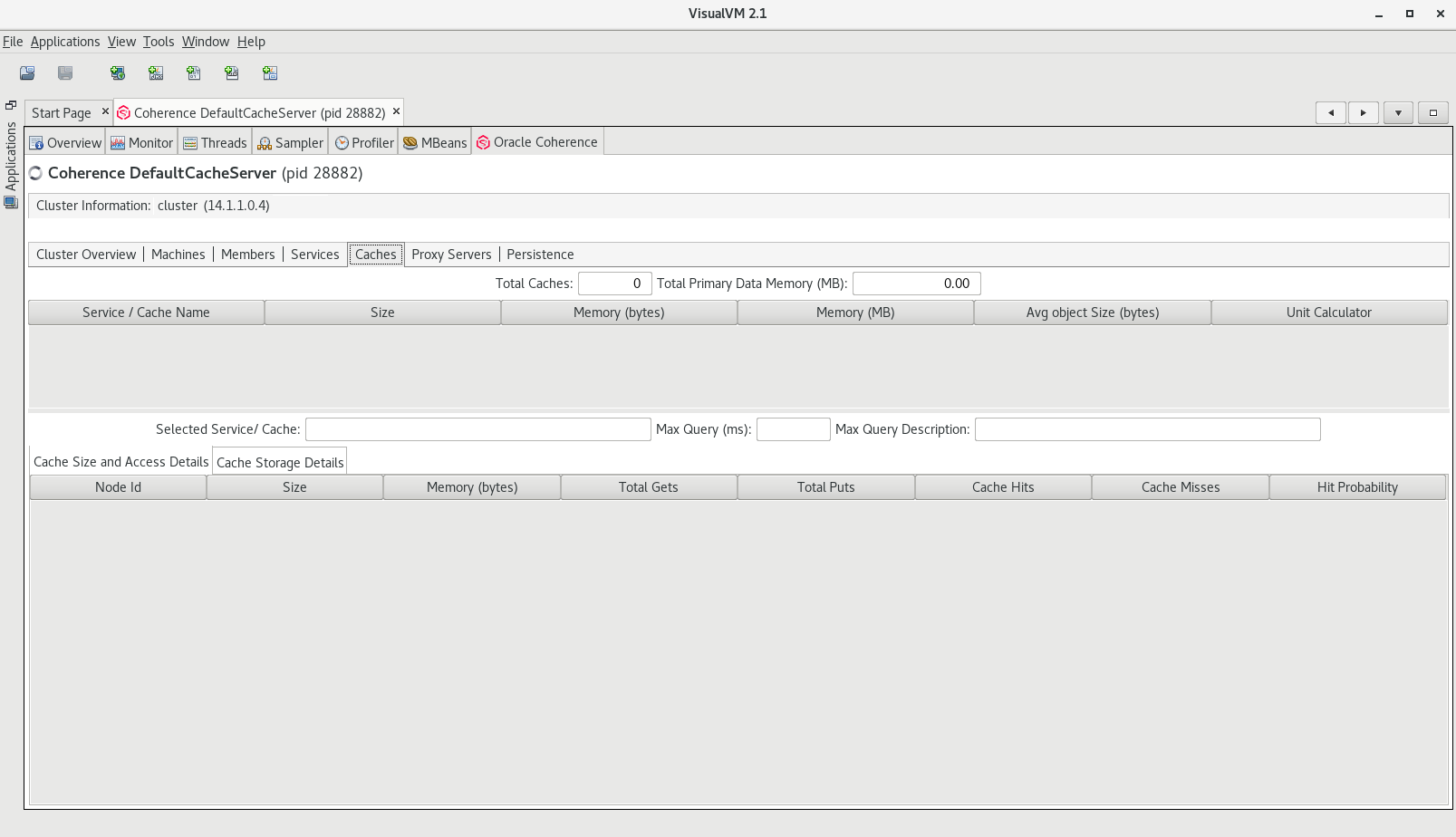Sort by Cache Hits column header
The width and height of the screenshot is (1456, 837).
coord(1003,487)
